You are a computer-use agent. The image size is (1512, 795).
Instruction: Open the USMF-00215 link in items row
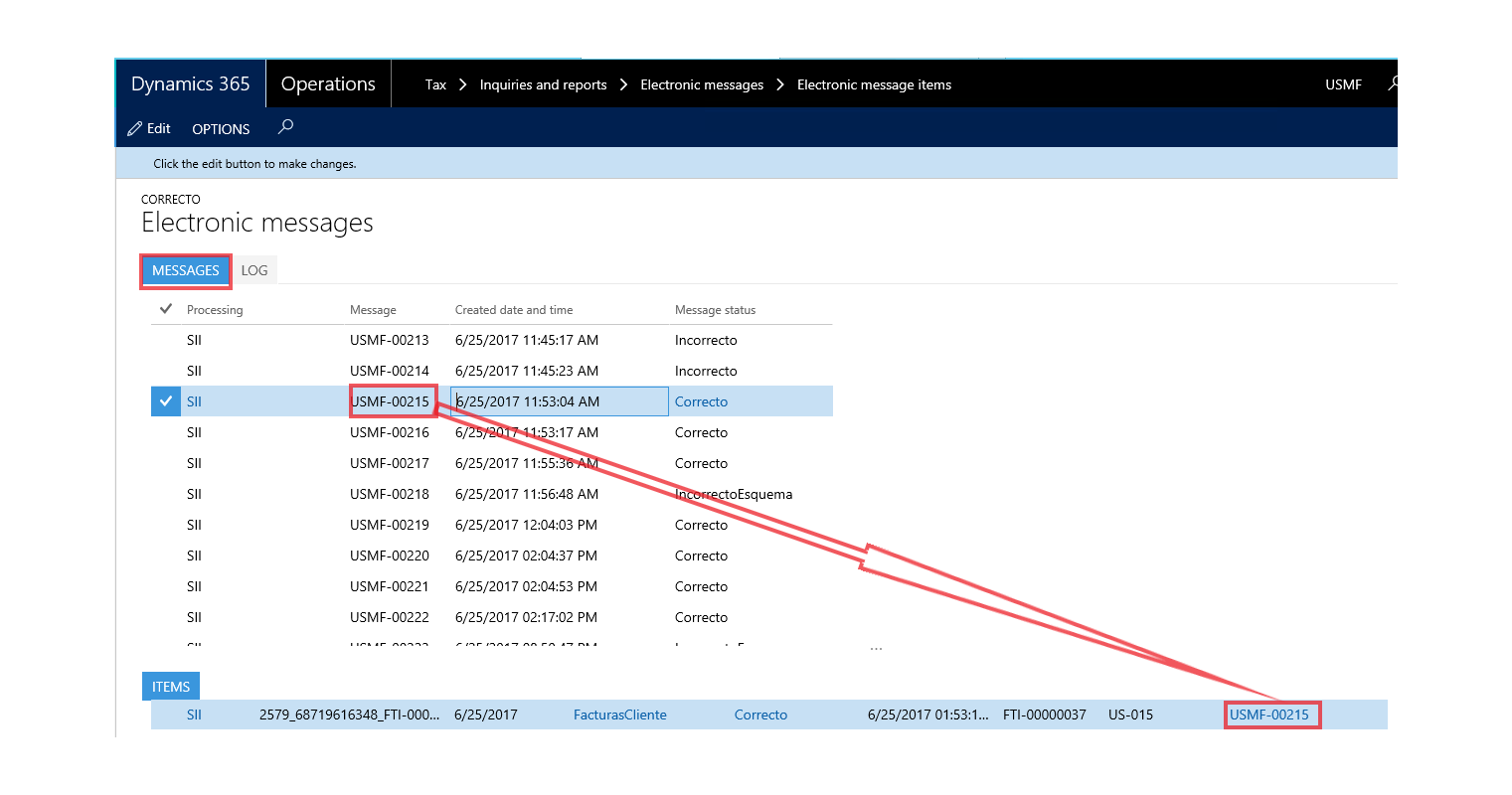point(1269,715)
